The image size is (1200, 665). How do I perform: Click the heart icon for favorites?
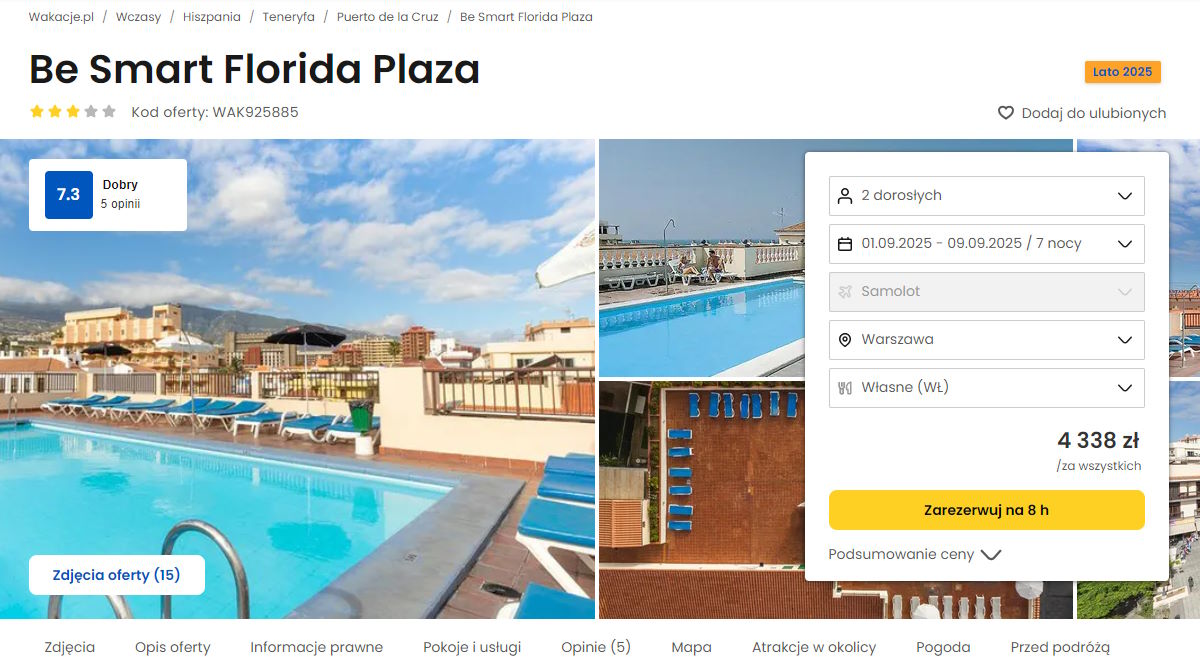1006,113
